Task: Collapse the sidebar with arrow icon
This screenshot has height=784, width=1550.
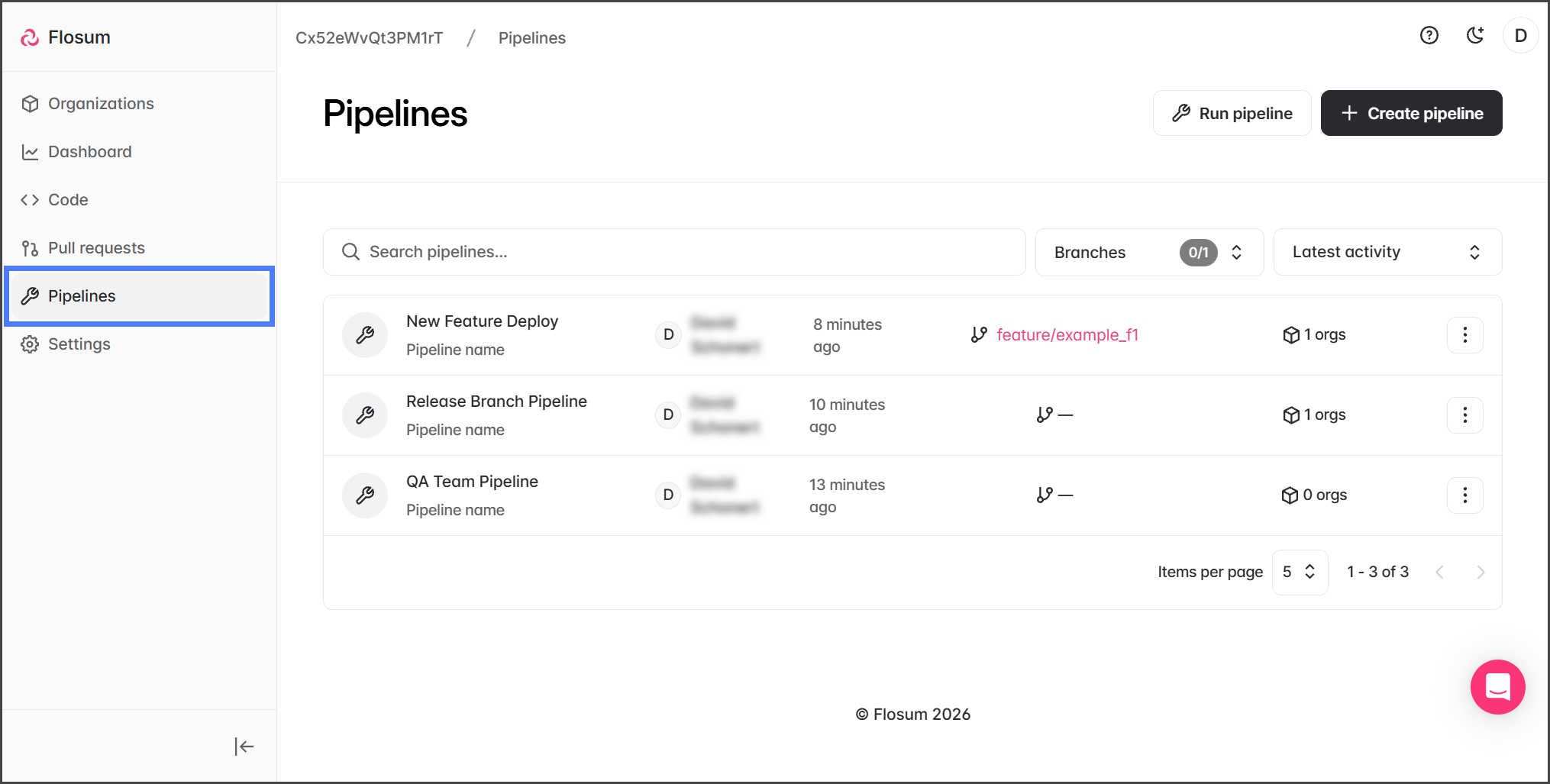Action: pyautogui.click(x=244, y=747)
